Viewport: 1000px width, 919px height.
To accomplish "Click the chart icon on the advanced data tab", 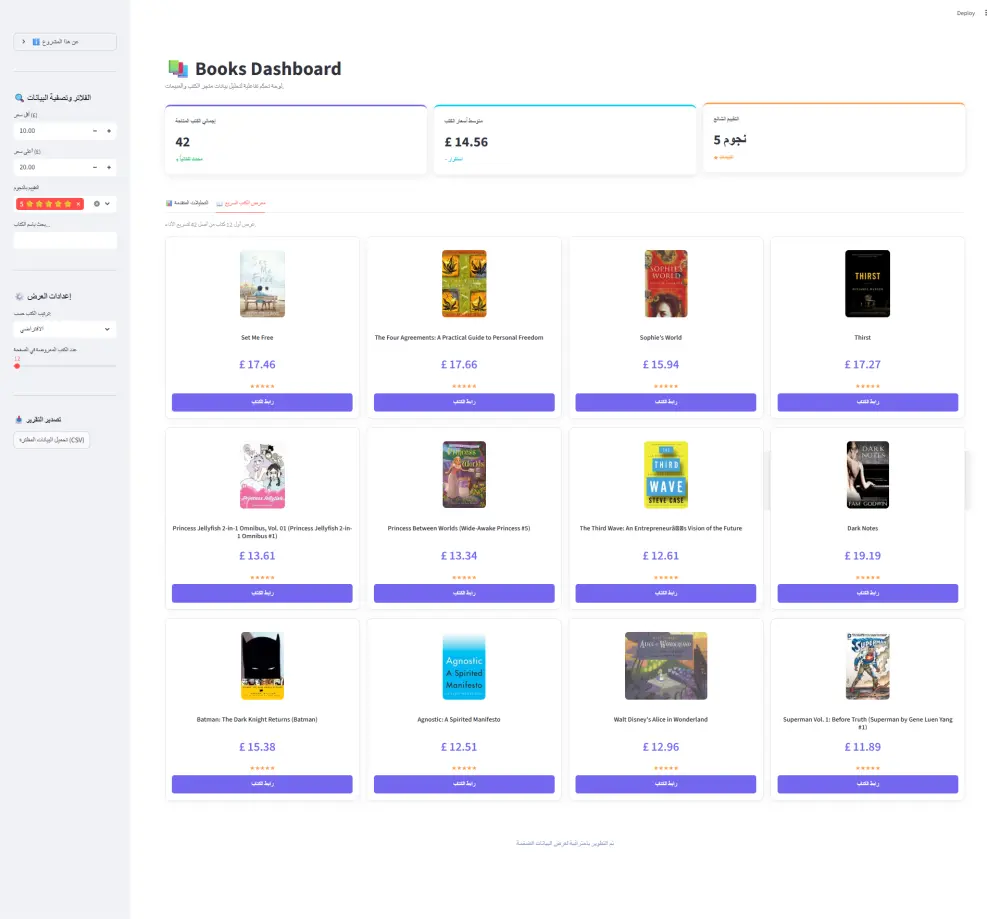I will (x=168, y=202).
